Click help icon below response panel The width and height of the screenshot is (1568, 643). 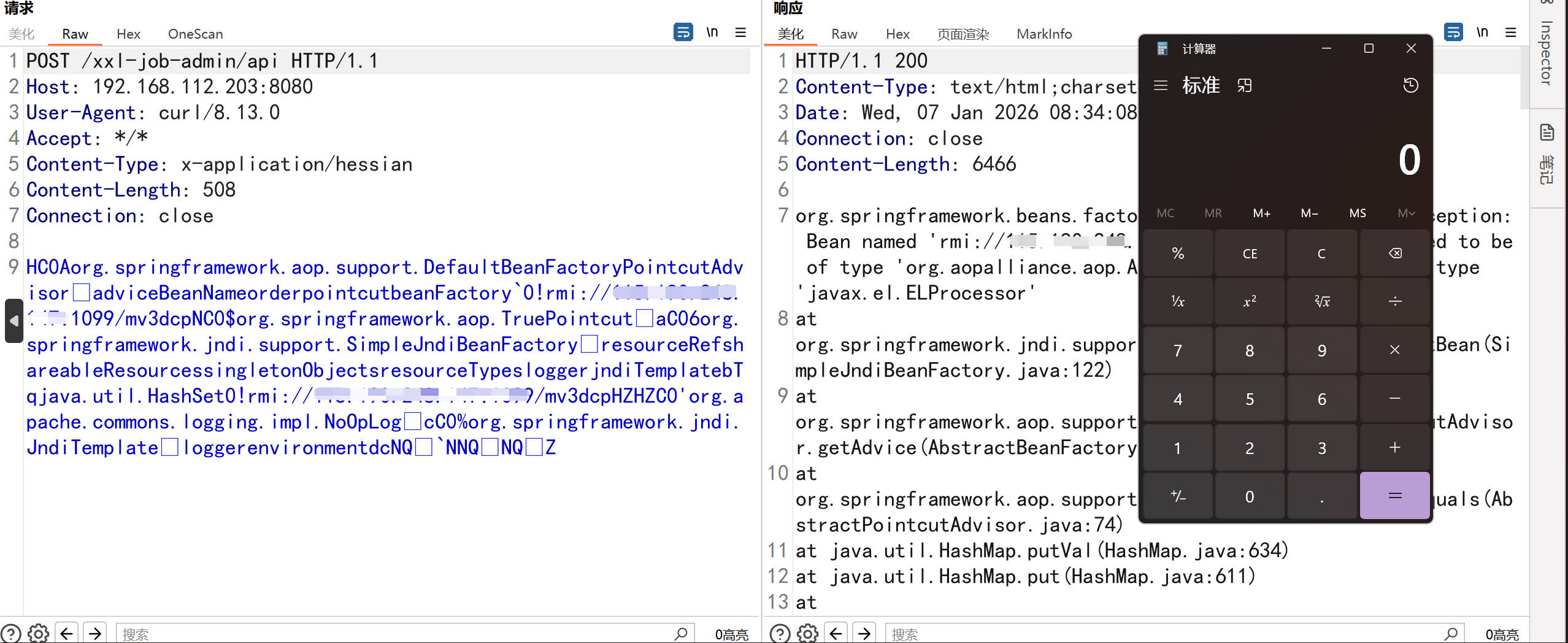click(780, 633)
